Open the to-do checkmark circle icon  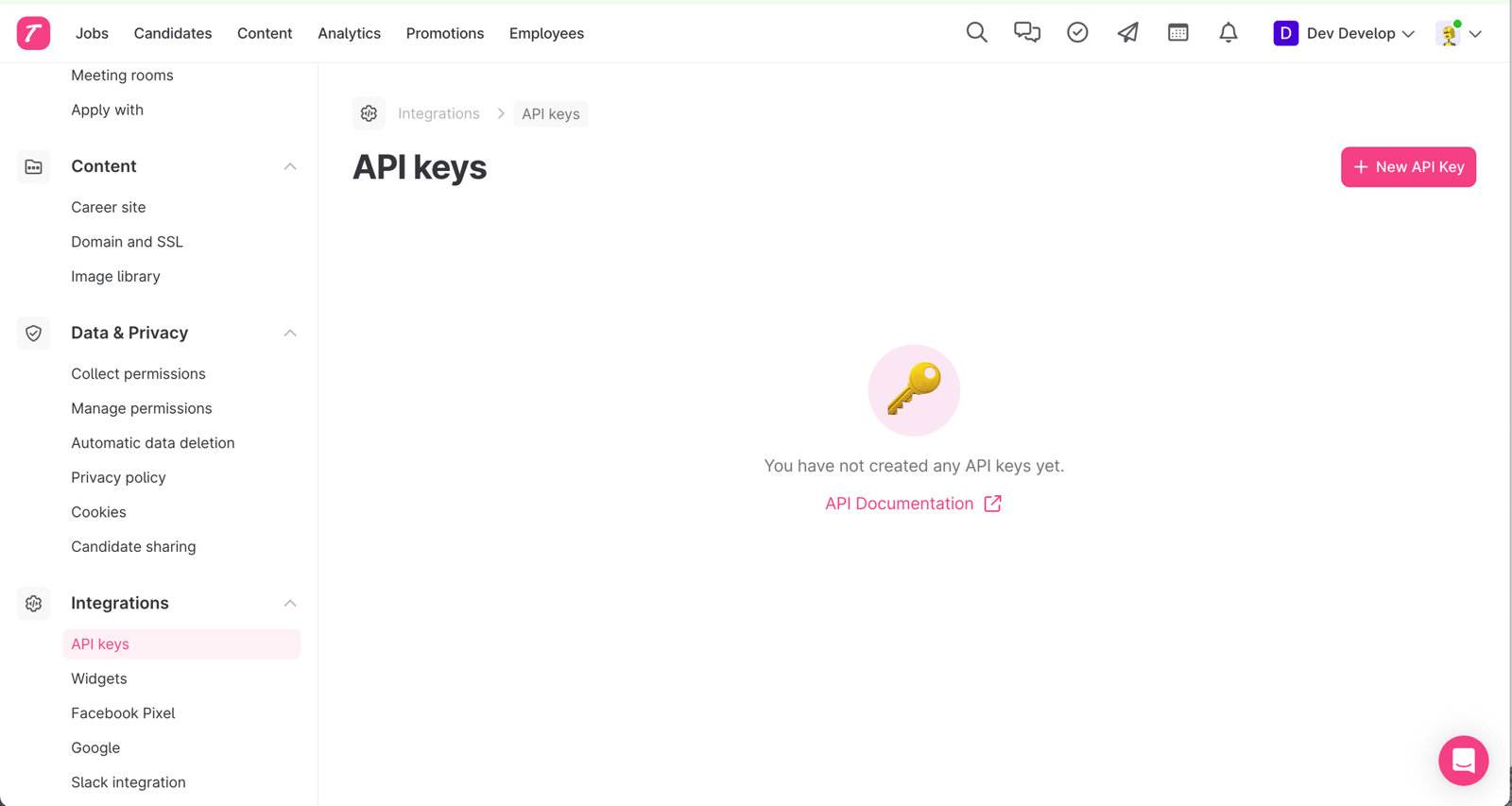[1077, 33]
